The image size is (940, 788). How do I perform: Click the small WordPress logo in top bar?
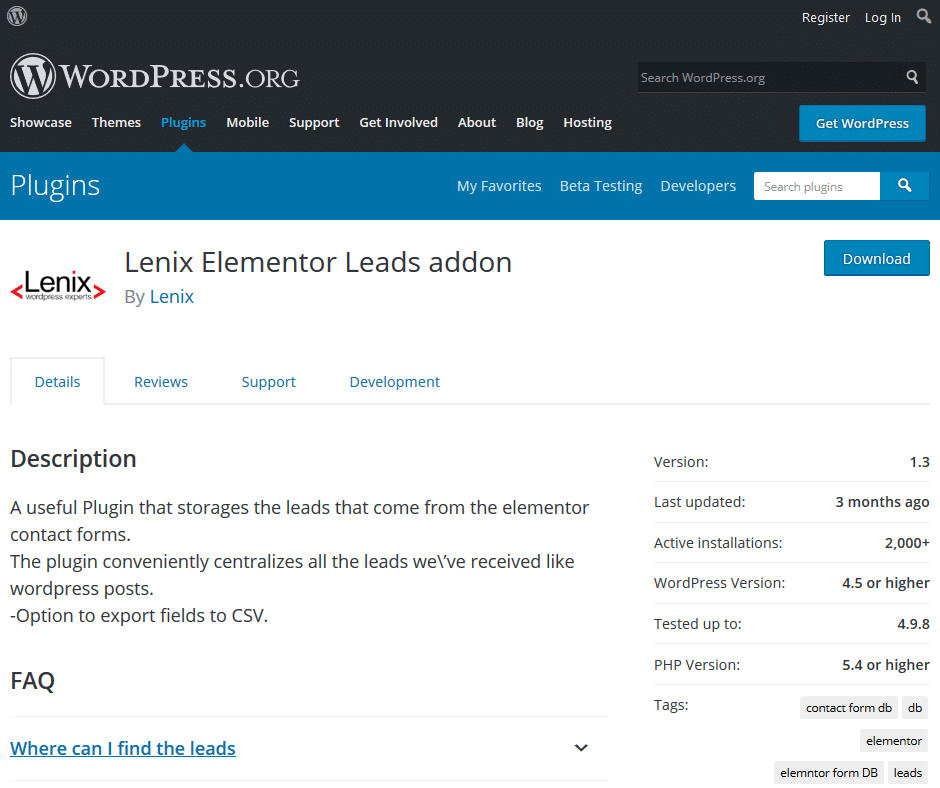[17, 16]
